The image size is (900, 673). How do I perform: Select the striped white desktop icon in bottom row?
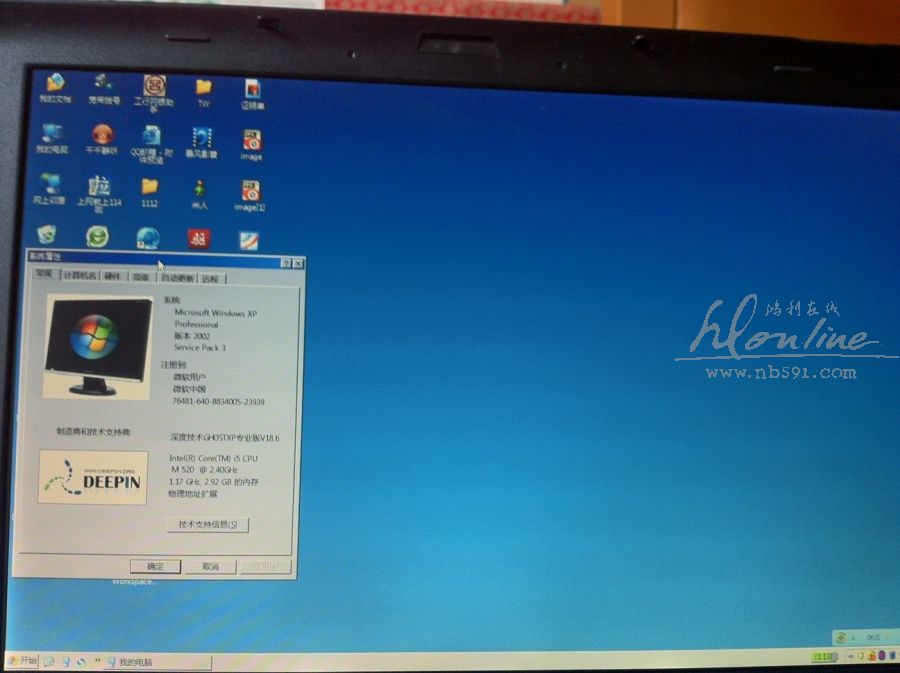click(249, 240)
